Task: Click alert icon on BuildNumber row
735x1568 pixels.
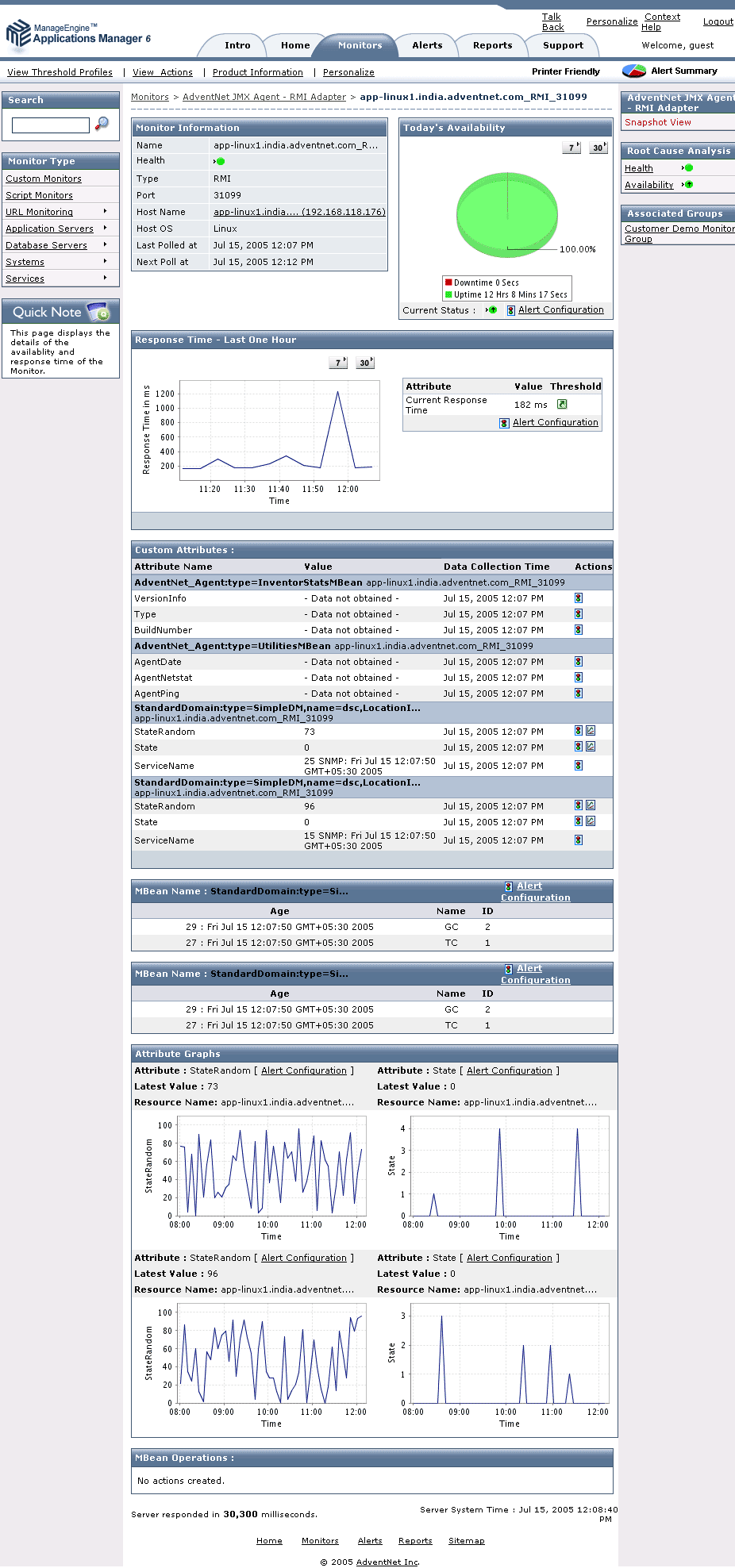Action: click(579, 630)
